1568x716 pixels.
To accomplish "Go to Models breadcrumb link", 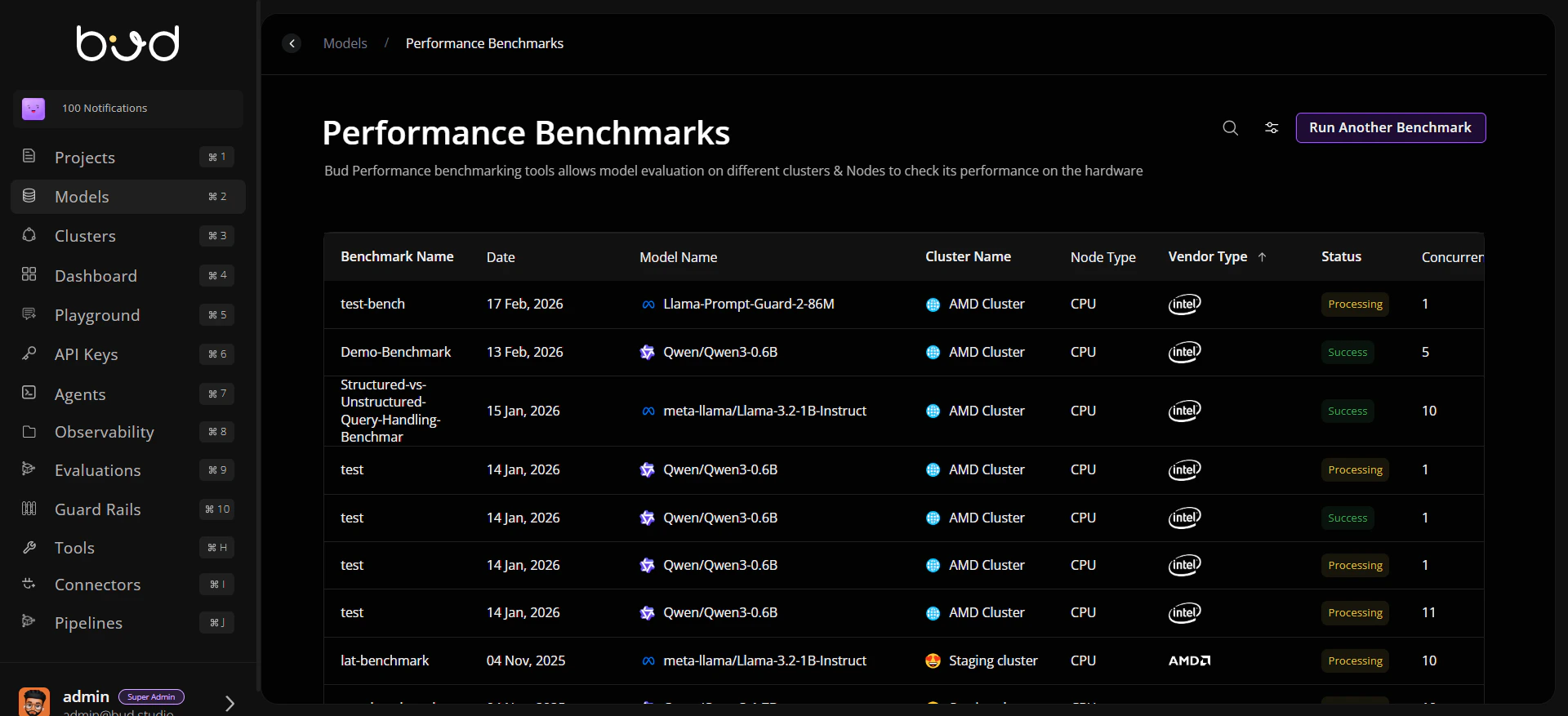I will [345, 43].
